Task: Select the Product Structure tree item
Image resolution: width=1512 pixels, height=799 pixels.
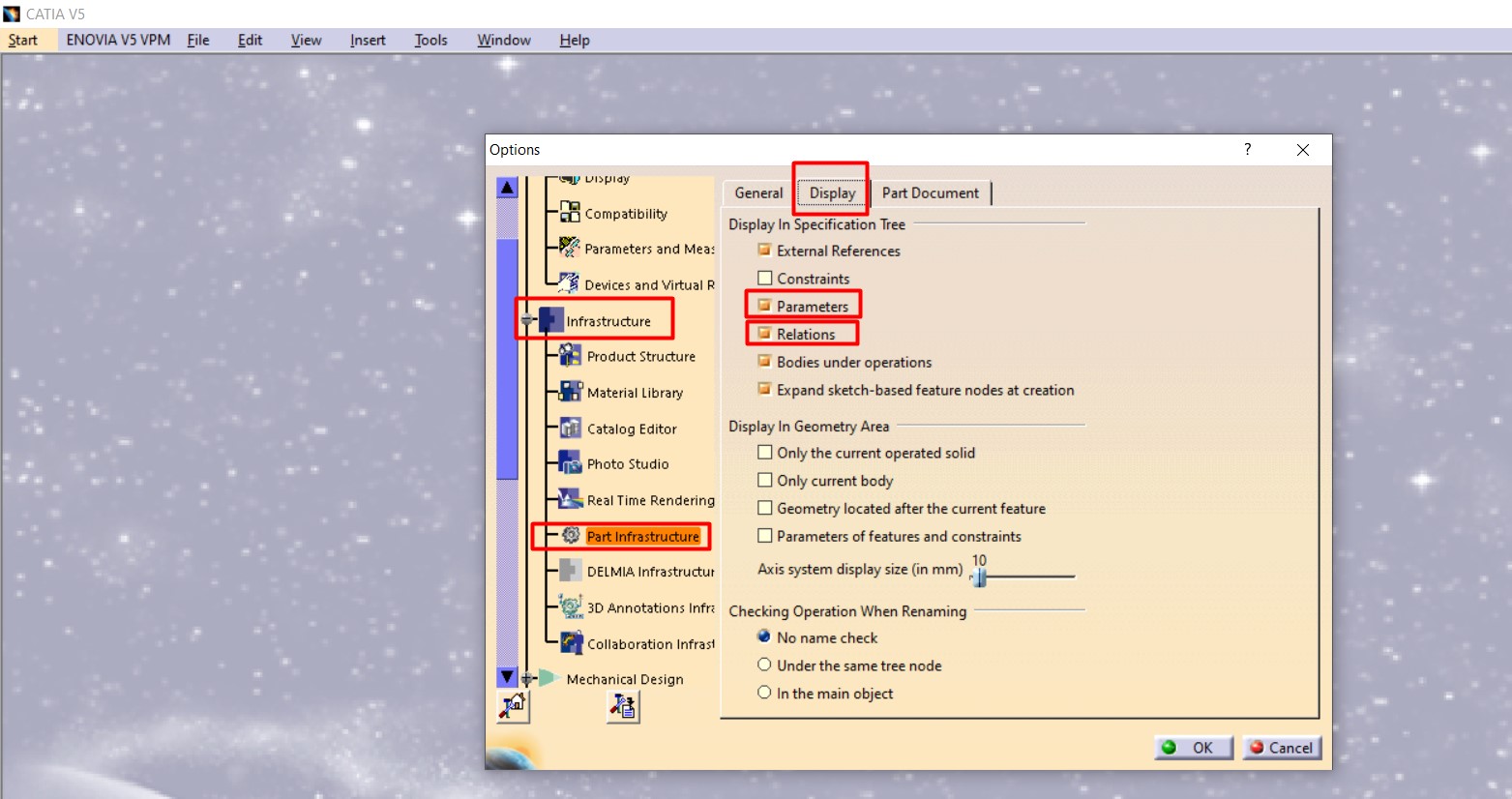Action: [x=641, y=356]
